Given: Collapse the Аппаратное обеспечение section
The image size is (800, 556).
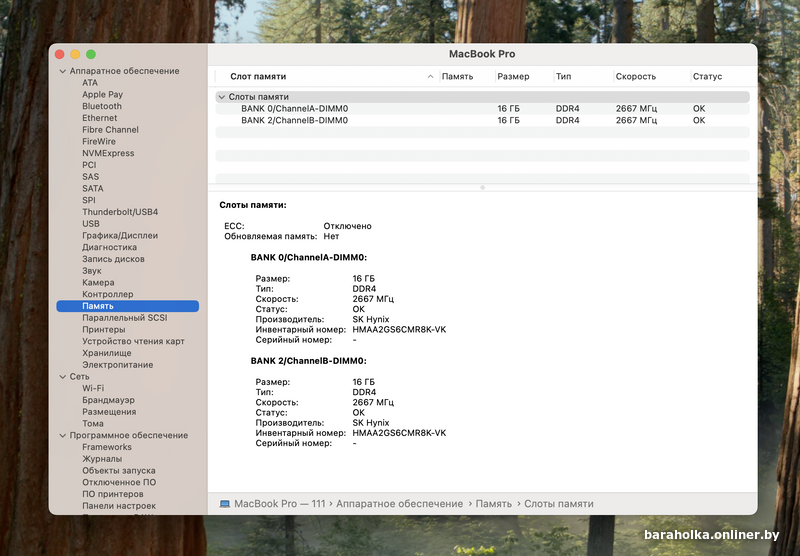Looking at the screenshot, I should pos(62,71).
